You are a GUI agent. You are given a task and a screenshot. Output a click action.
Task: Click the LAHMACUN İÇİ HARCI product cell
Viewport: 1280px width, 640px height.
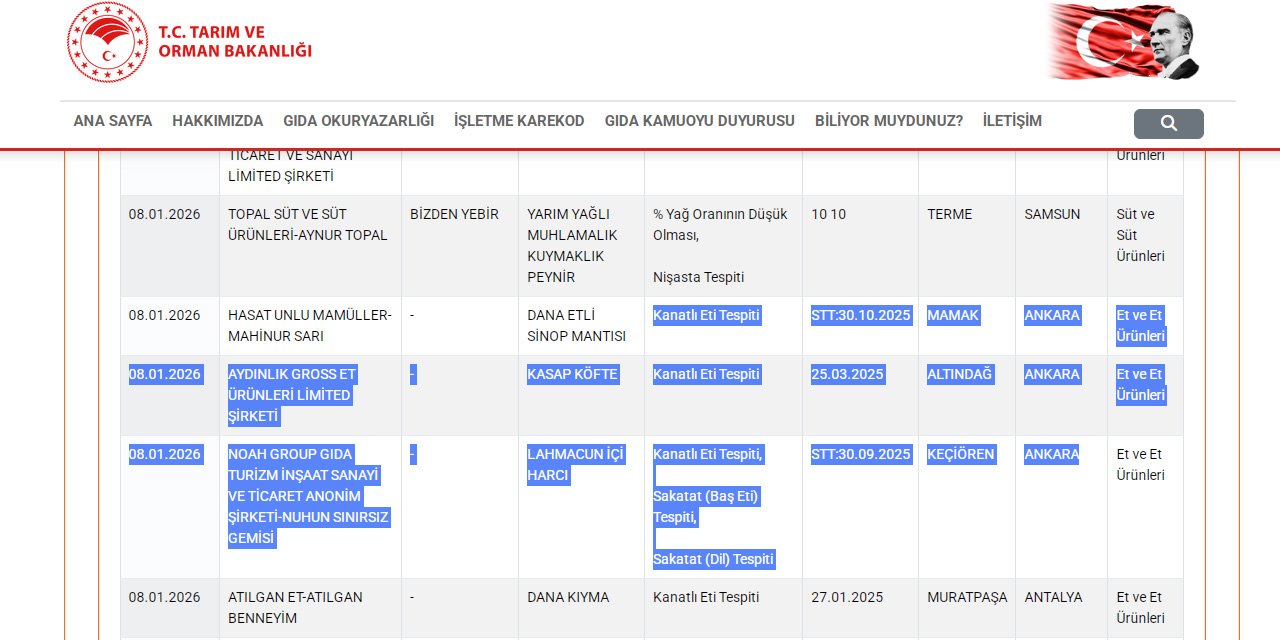575,465
